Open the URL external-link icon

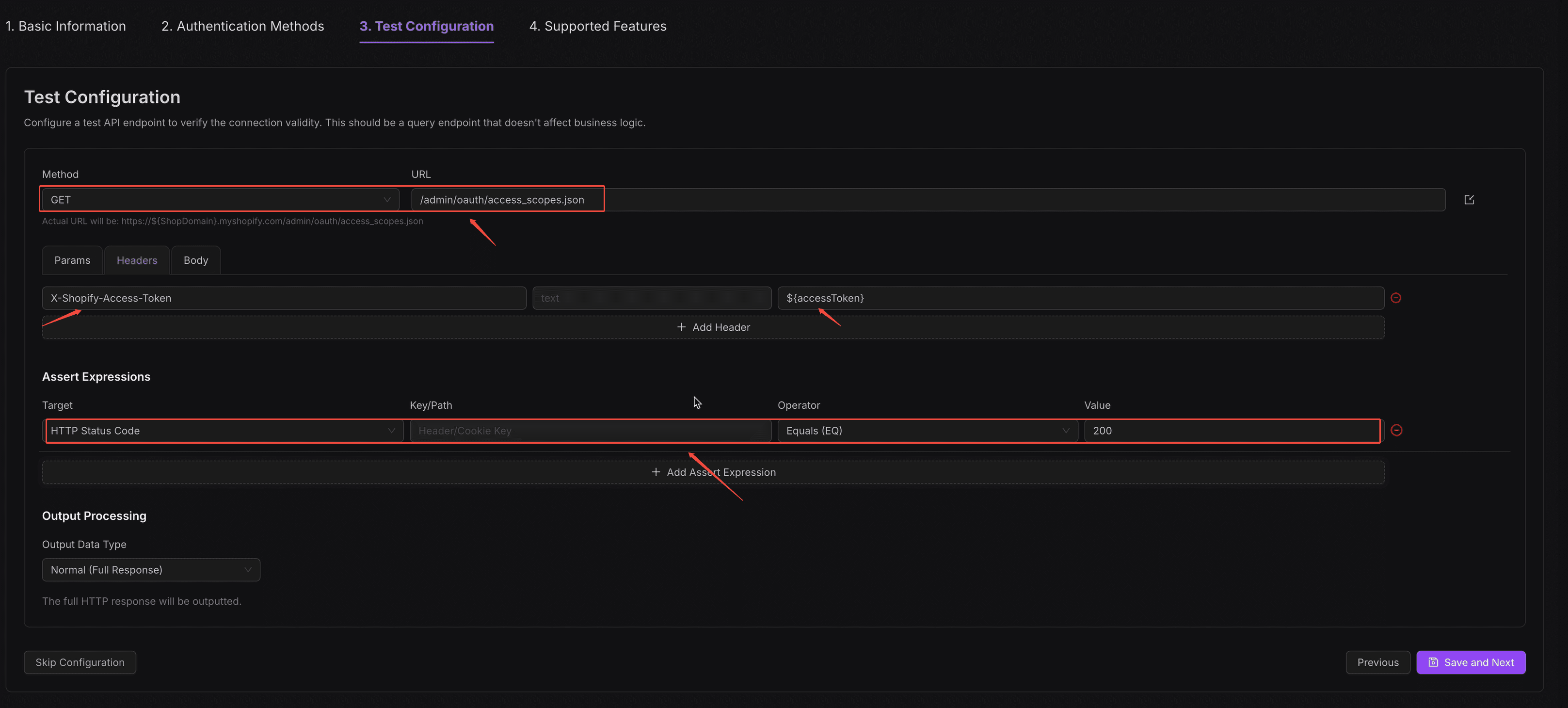pos(1469,200)
